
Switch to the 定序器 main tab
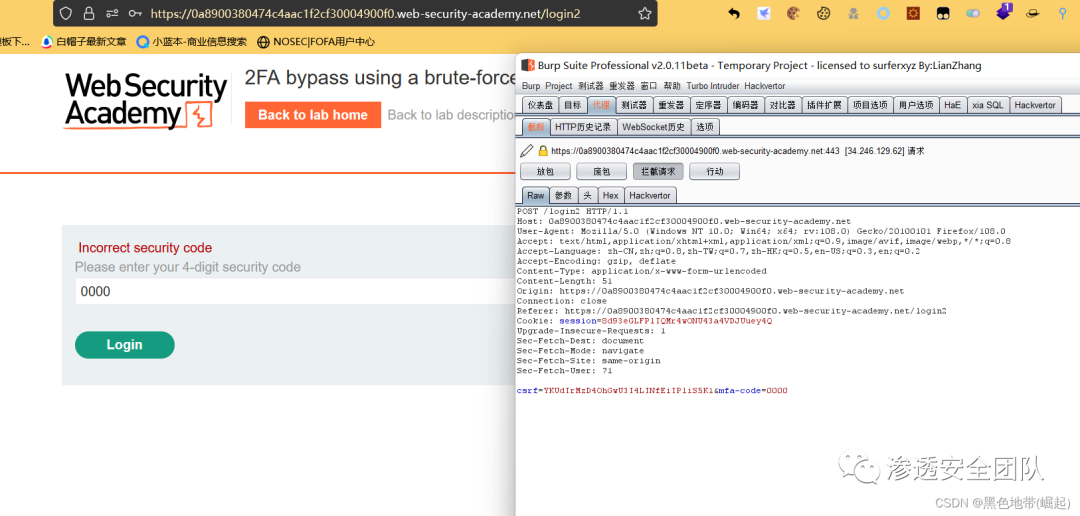click(707, 105)
